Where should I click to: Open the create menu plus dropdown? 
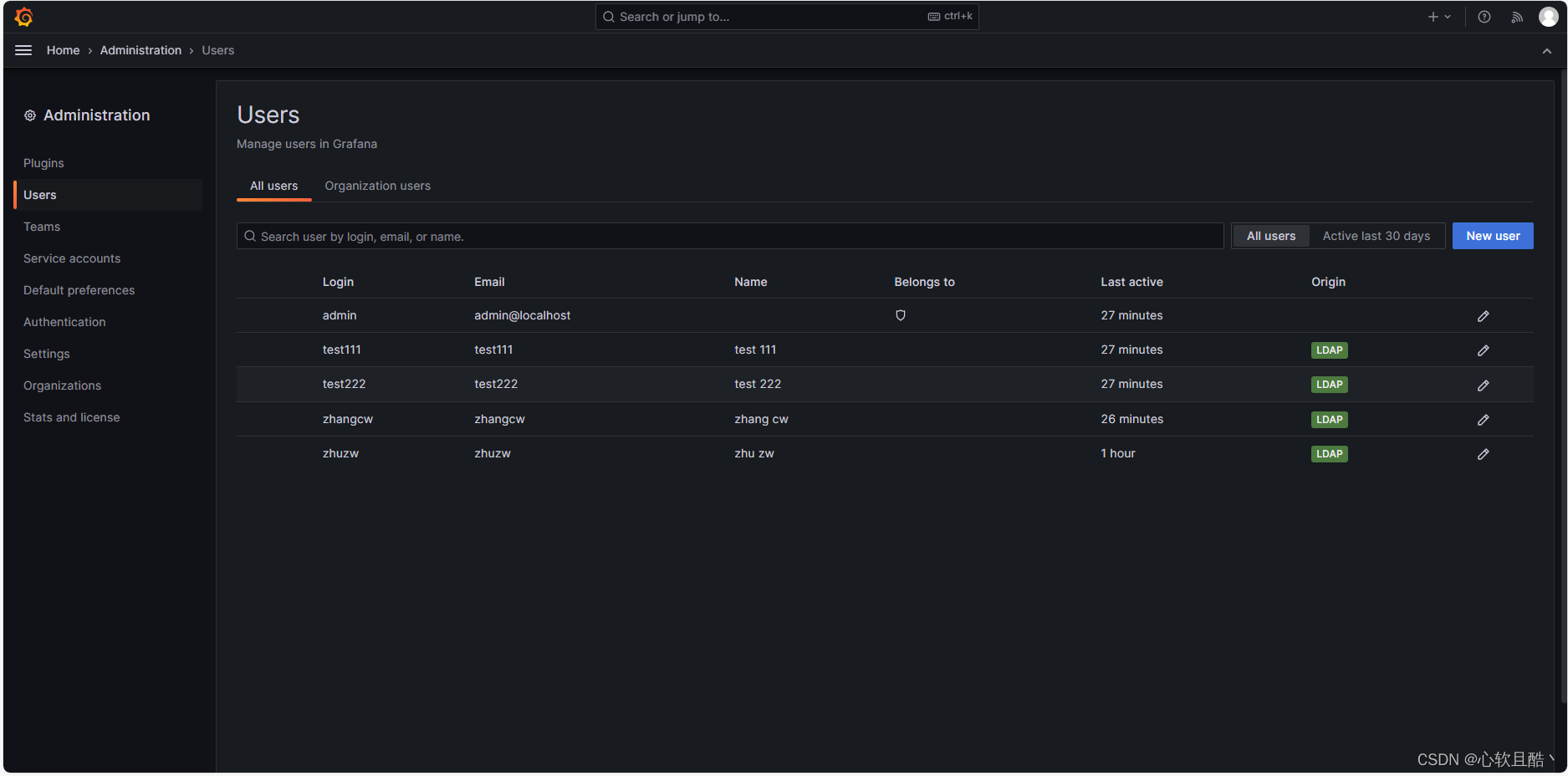click(1438, 16)
